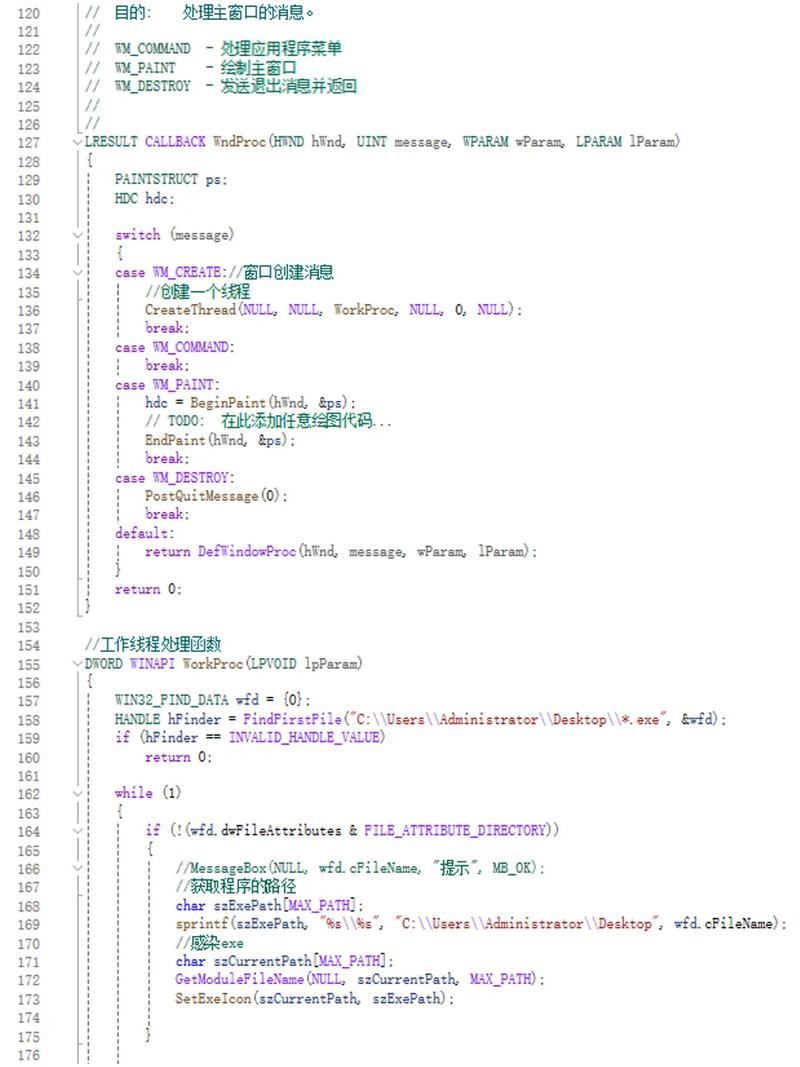Screen dimensions: 800x1067
Task: Click WM_CREATE in the case statement
Action: point(187,272)
